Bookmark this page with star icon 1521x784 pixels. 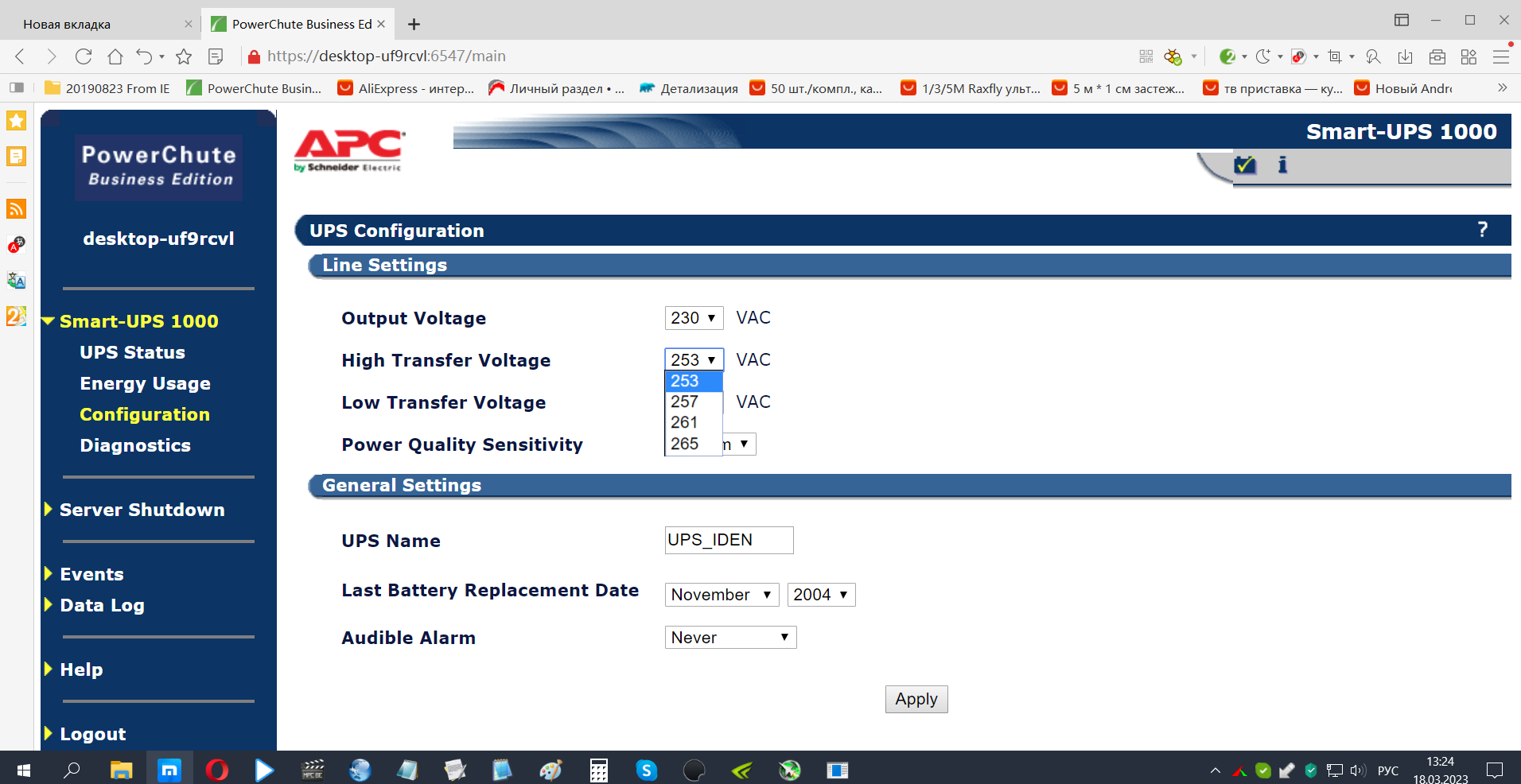click(x=184, y=56)
